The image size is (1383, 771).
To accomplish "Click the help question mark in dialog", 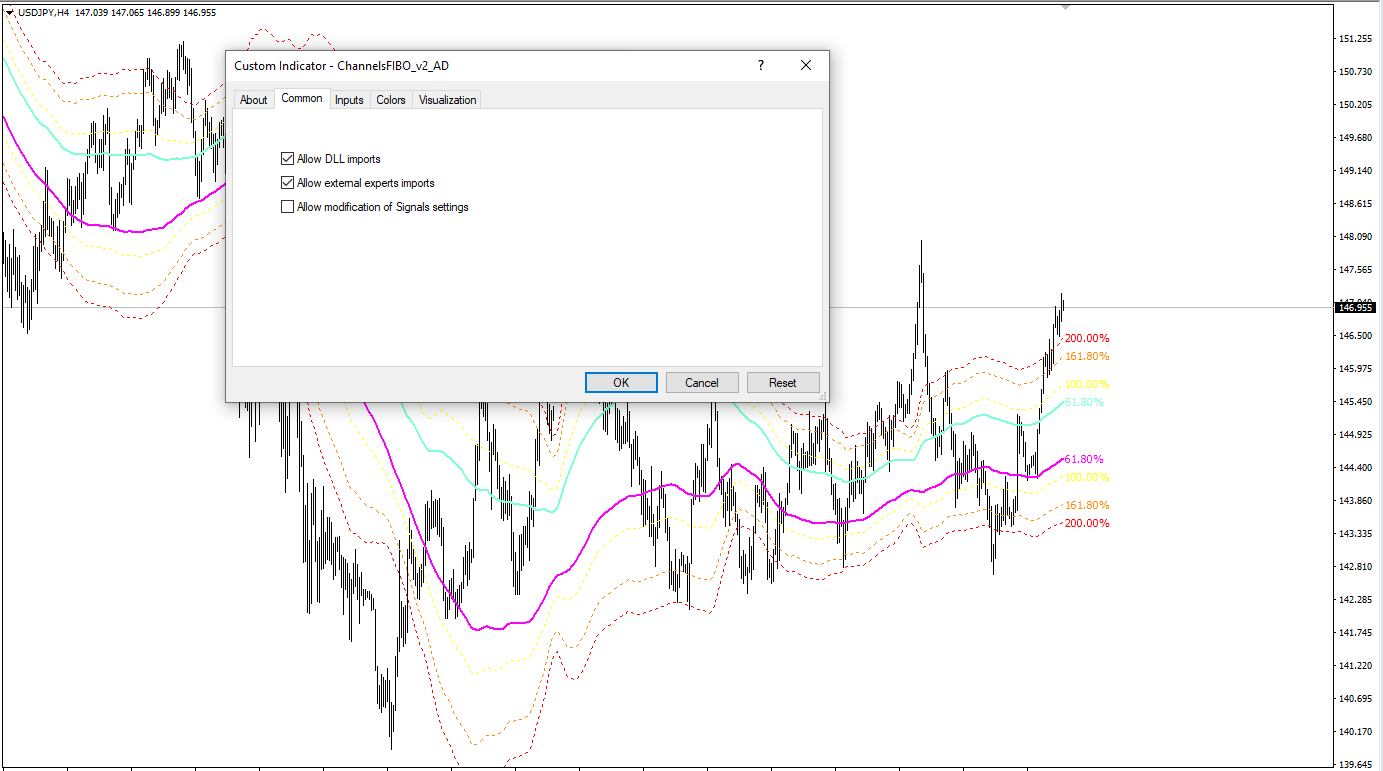I will 761,65.
